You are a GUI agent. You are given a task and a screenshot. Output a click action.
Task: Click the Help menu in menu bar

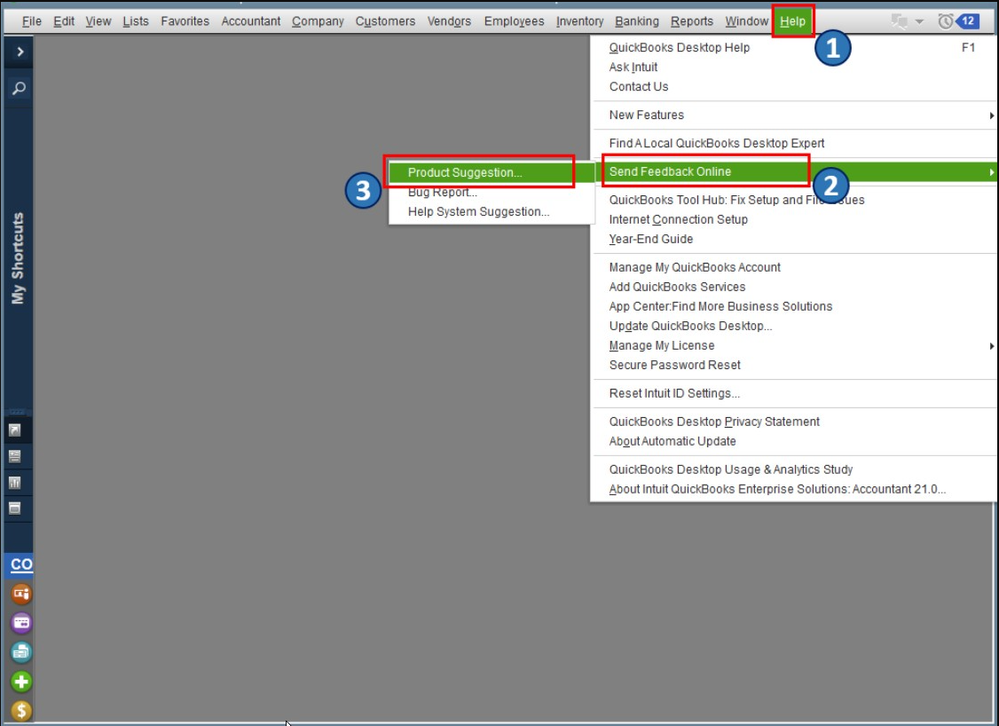click(793, 21)
